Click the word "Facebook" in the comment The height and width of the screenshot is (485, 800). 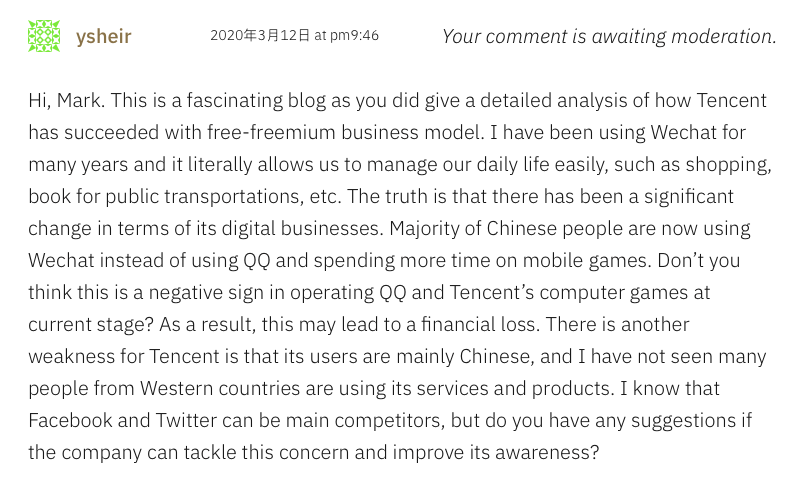(x=68, y=420)
